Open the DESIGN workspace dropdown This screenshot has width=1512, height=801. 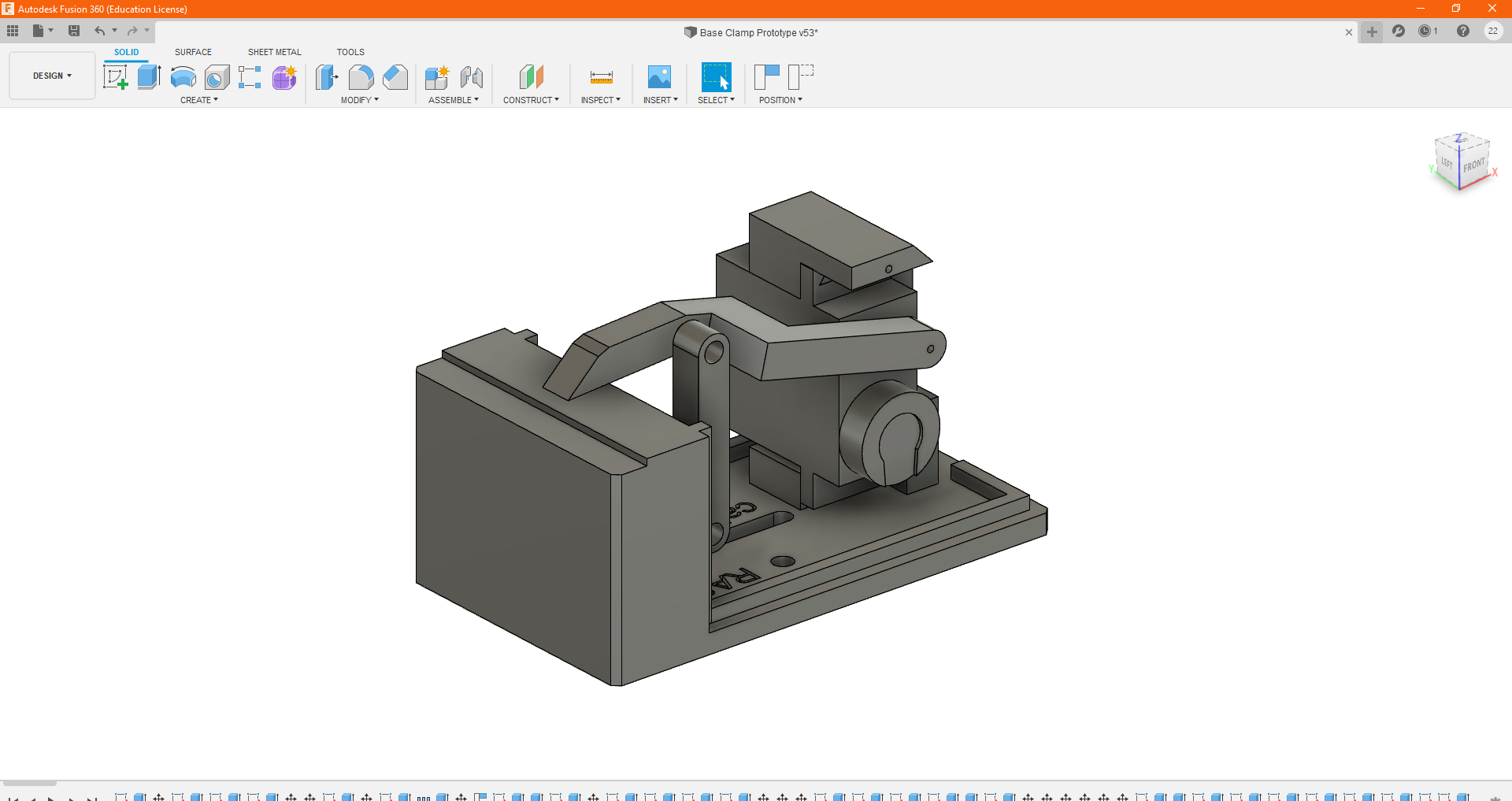point(52,76)
